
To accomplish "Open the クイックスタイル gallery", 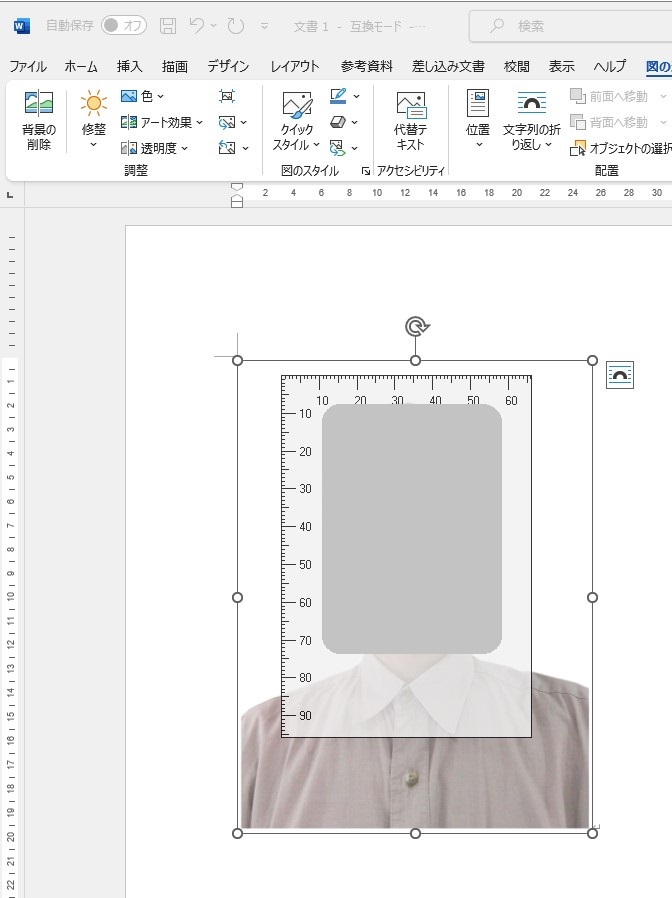I will [x=296, y=120].
